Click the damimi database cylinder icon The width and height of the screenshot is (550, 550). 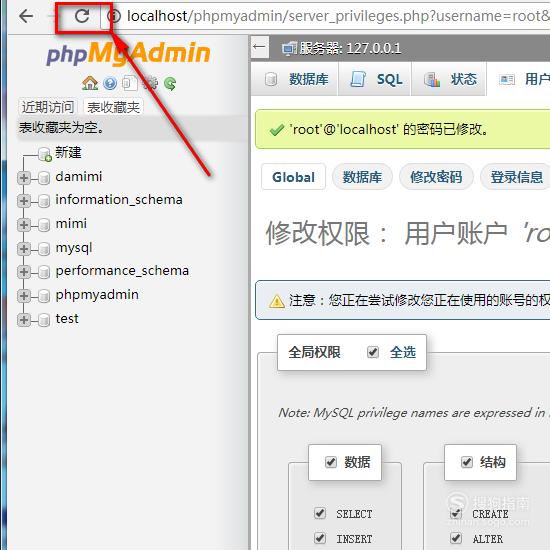(44, 178)
